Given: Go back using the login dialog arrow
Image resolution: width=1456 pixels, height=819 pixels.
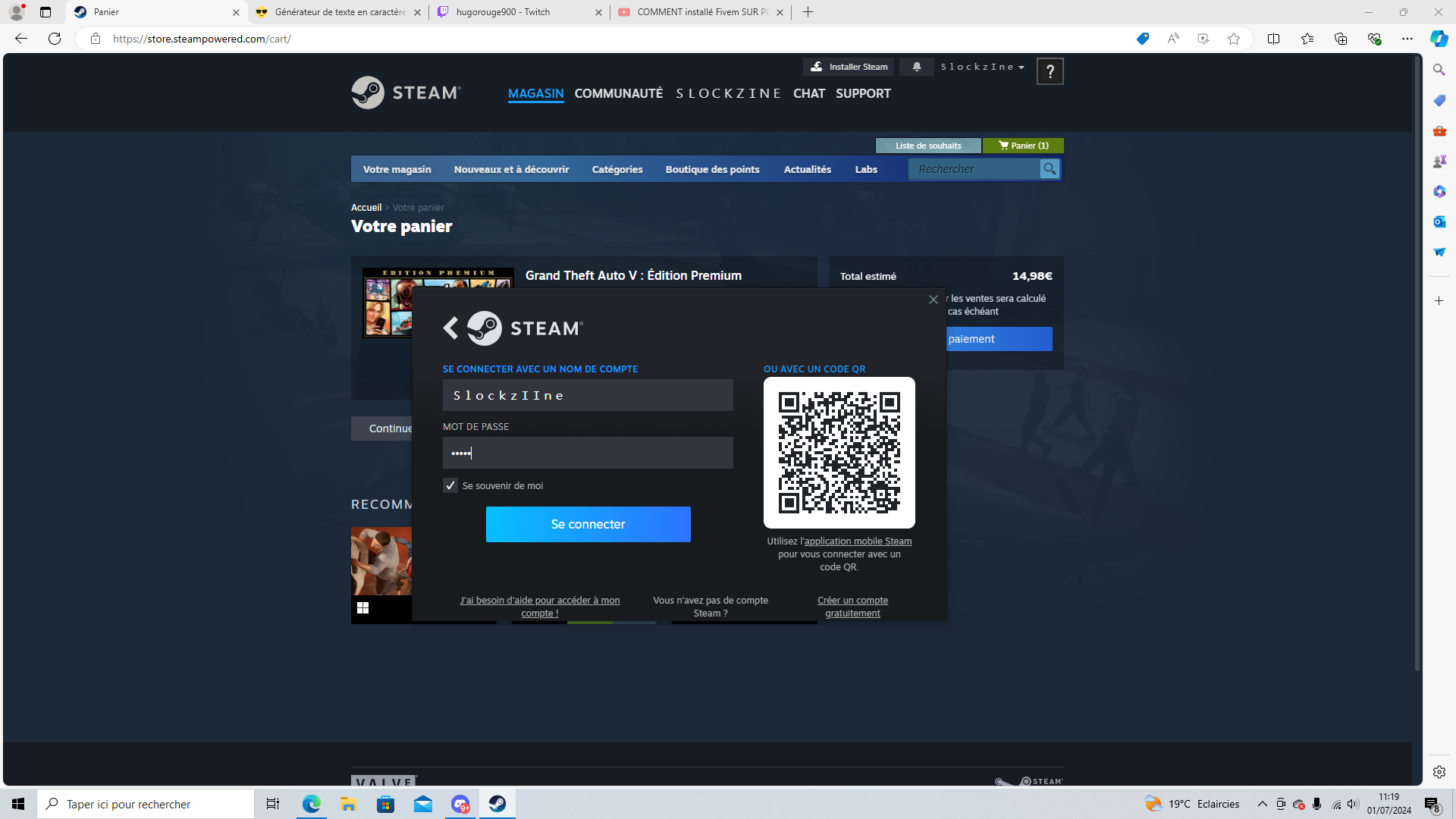Looking at the screenshot, I should 450,328.
